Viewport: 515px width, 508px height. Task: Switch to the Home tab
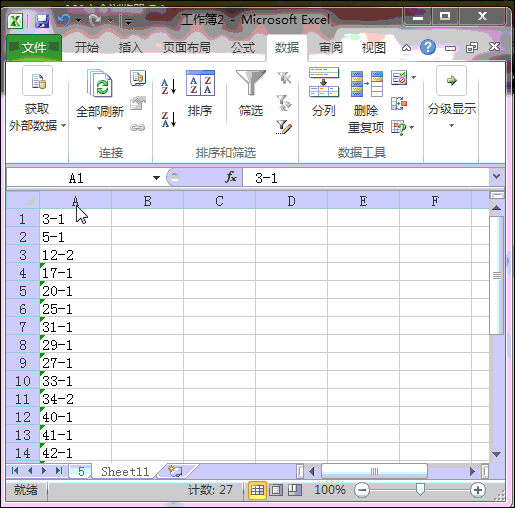point(87,48)
